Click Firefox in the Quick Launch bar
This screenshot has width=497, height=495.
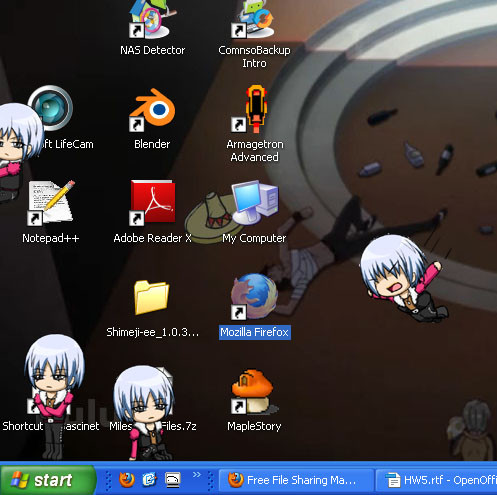pyautogui.click(x=127, y=480)
